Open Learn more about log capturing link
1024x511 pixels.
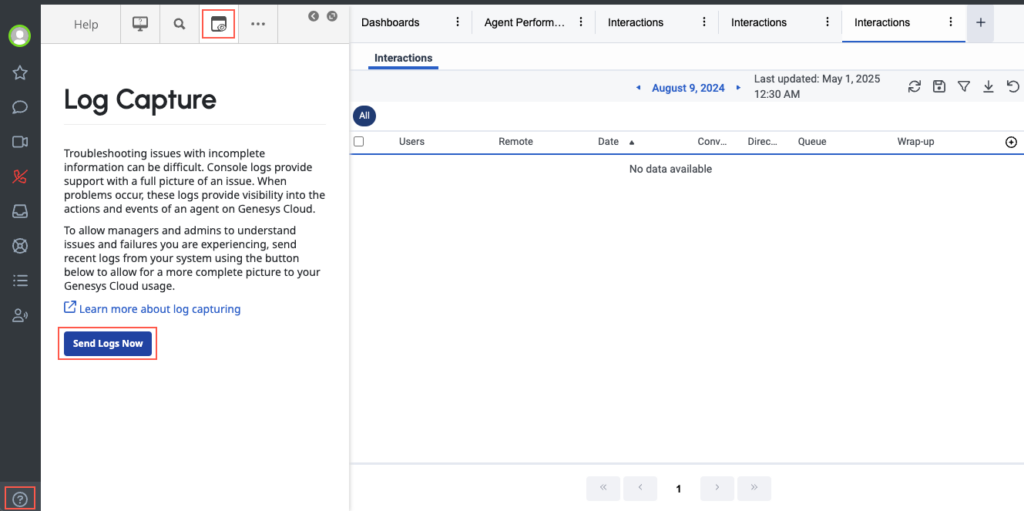pos(159,309)
